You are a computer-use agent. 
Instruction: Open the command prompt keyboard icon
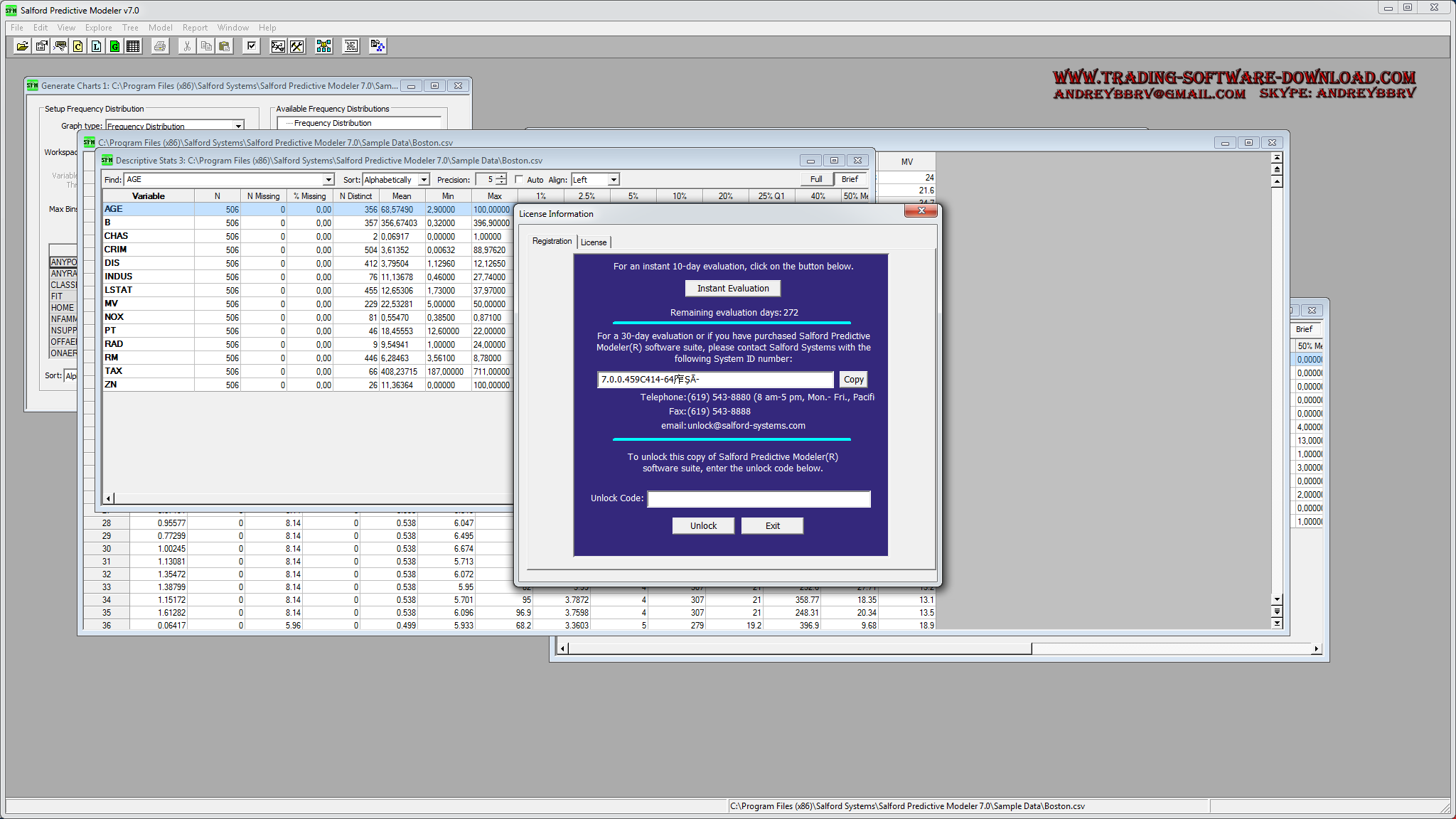(60, 46)
